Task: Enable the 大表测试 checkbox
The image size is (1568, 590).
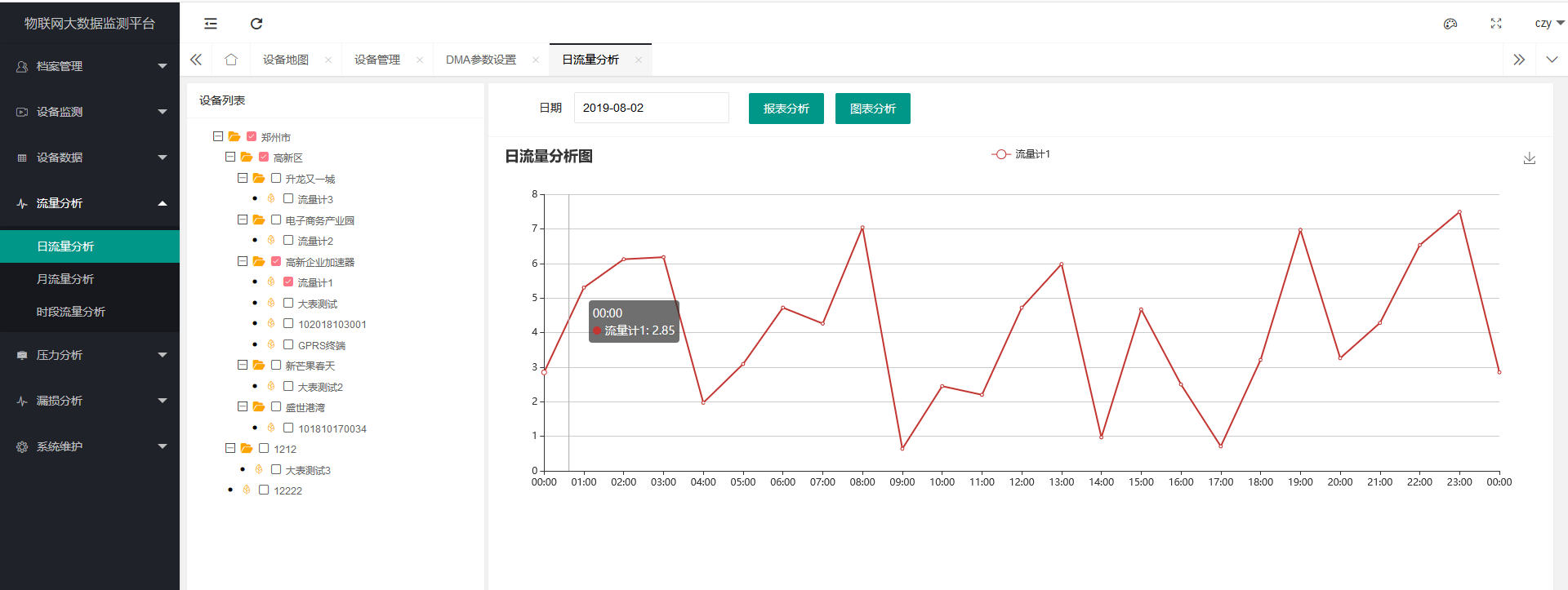Action: click(288, 303)
